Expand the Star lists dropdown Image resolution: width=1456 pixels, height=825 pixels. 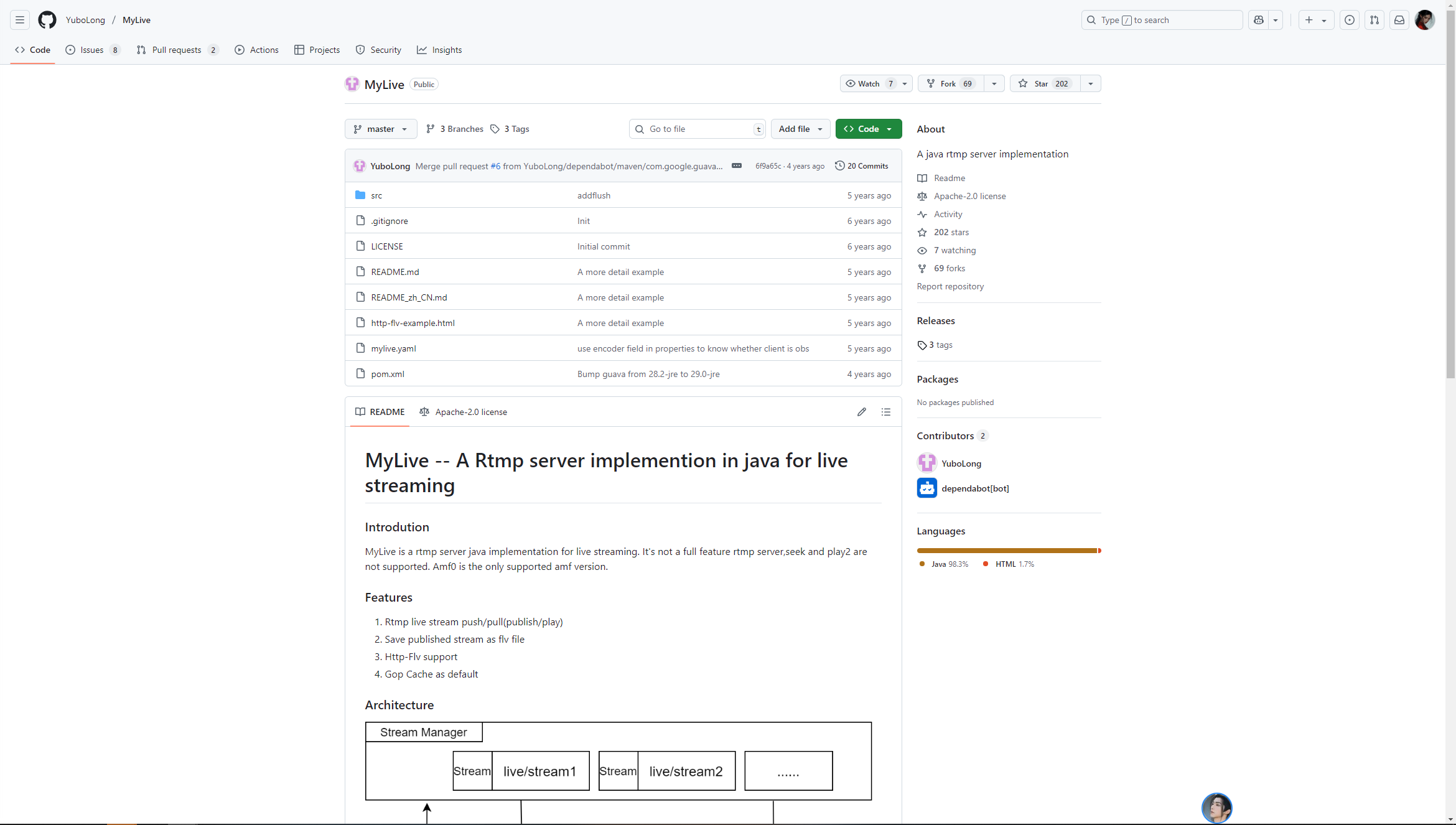[x=1091, y=83]
